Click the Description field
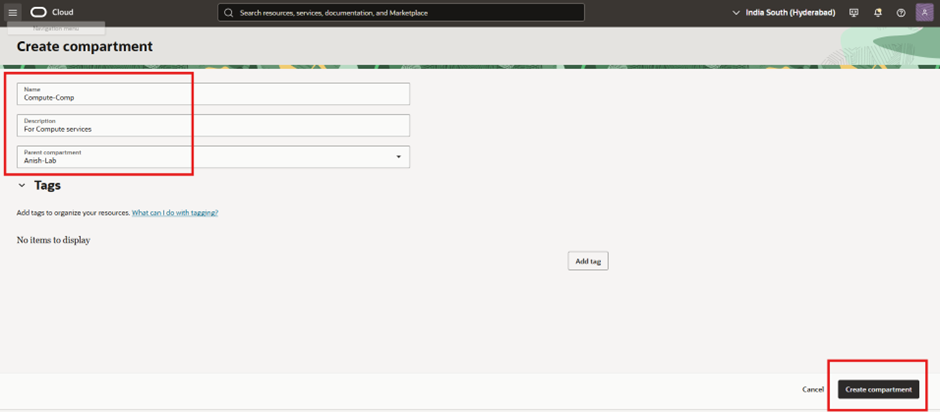Screen dimensions: 940x412 pos(213,125)
